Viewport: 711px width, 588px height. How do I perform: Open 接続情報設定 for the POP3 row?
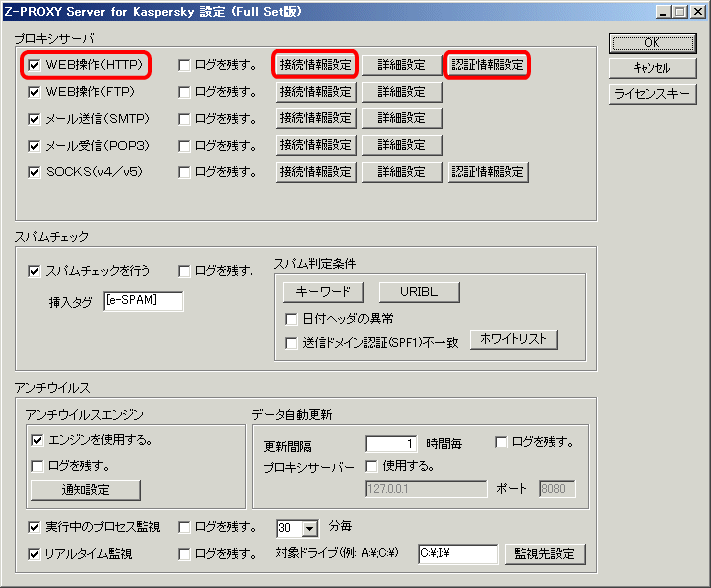[316, 145]
